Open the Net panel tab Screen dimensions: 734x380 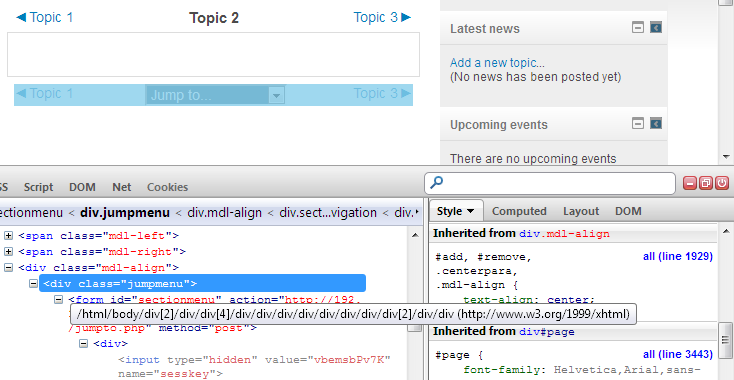click(x=122, y=187)
